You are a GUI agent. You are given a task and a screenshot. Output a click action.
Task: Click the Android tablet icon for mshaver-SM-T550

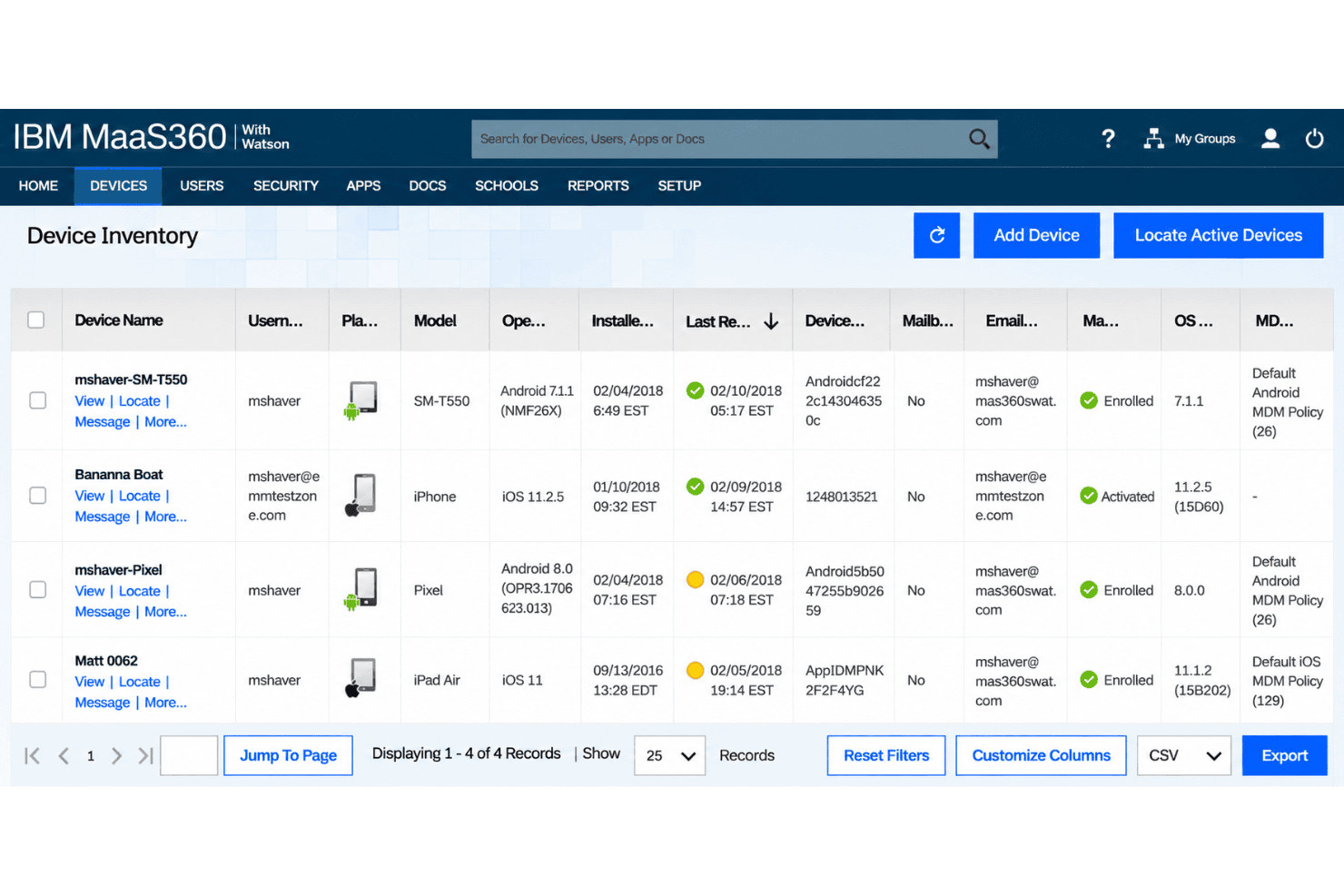pos(361,400)
